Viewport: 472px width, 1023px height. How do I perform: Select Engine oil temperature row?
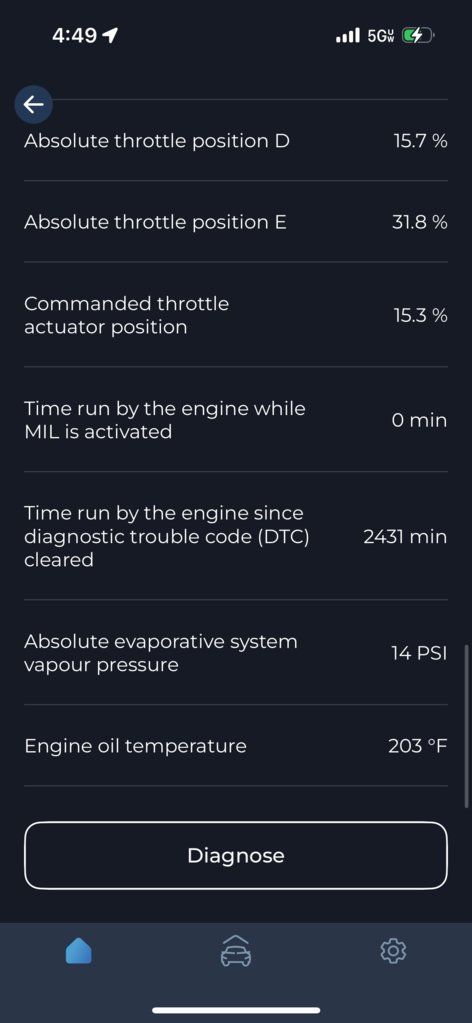[236, 746]
